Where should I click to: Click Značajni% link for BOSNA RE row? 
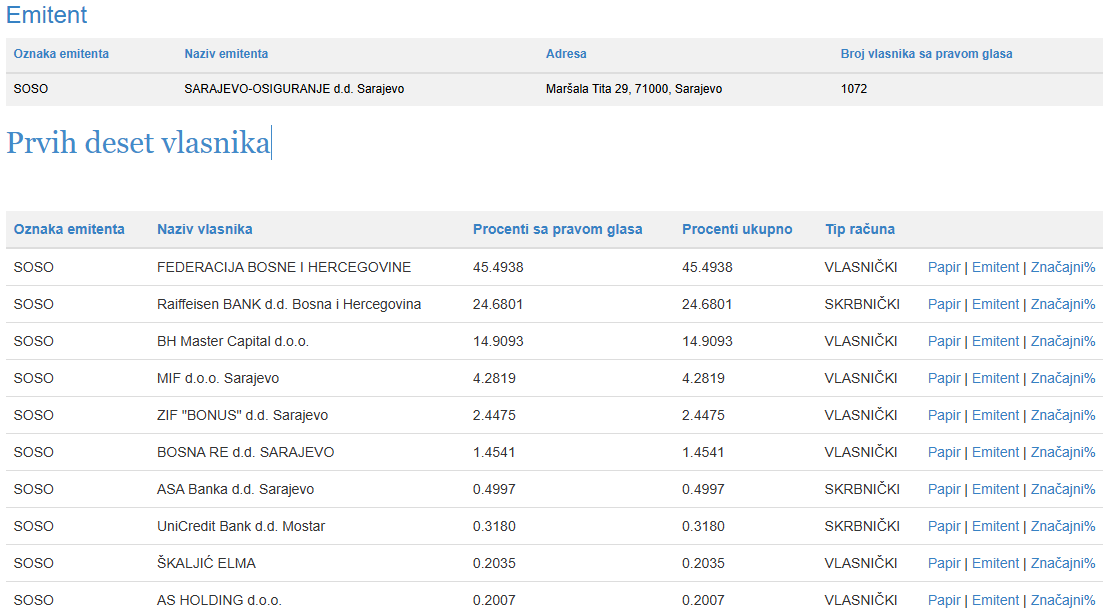tap(1063, 452)
